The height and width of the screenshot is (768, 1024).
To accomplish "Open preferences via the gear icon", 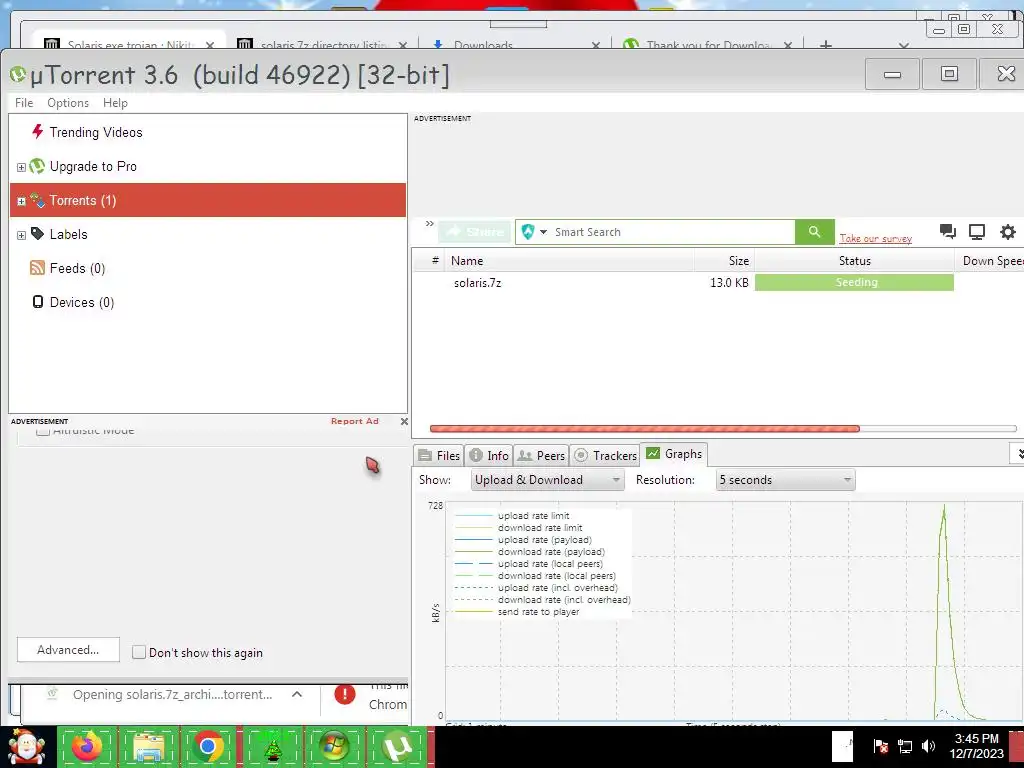I will click(1008, 232).
